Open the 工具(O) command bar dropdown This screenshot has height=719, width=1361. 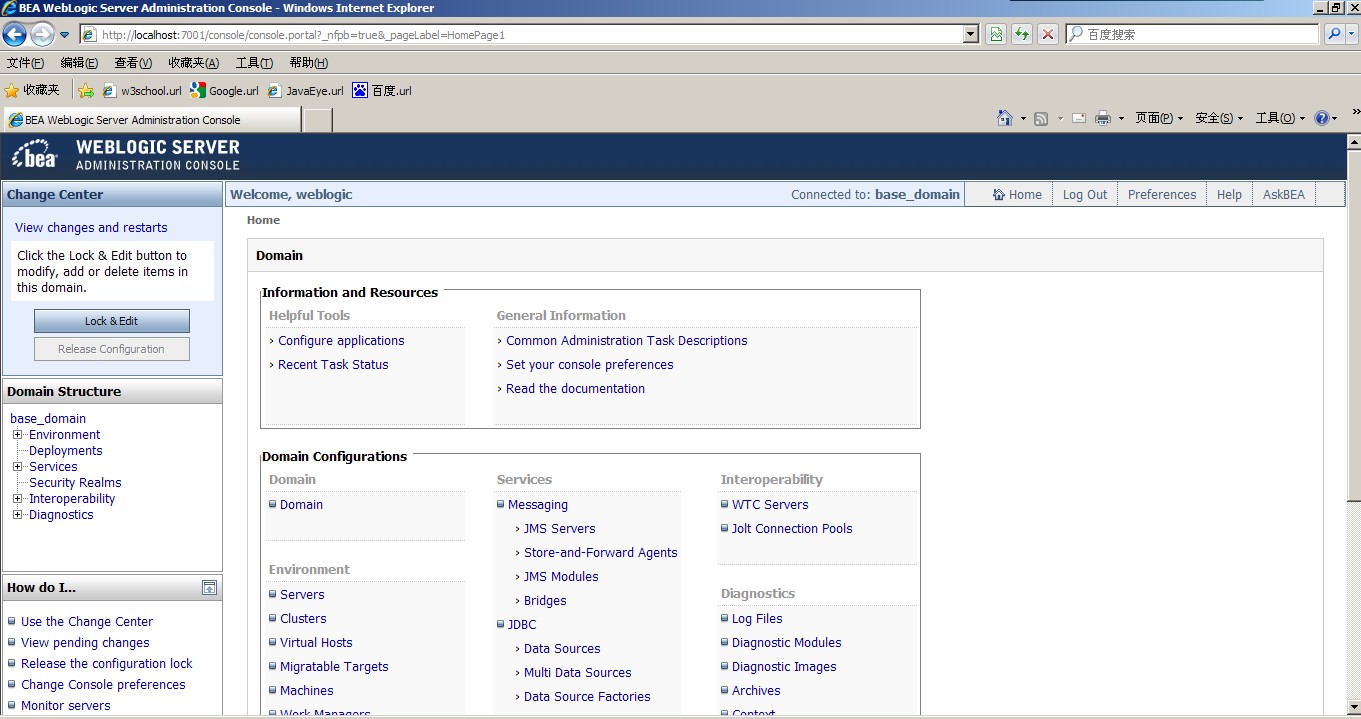click(1281, 118)
